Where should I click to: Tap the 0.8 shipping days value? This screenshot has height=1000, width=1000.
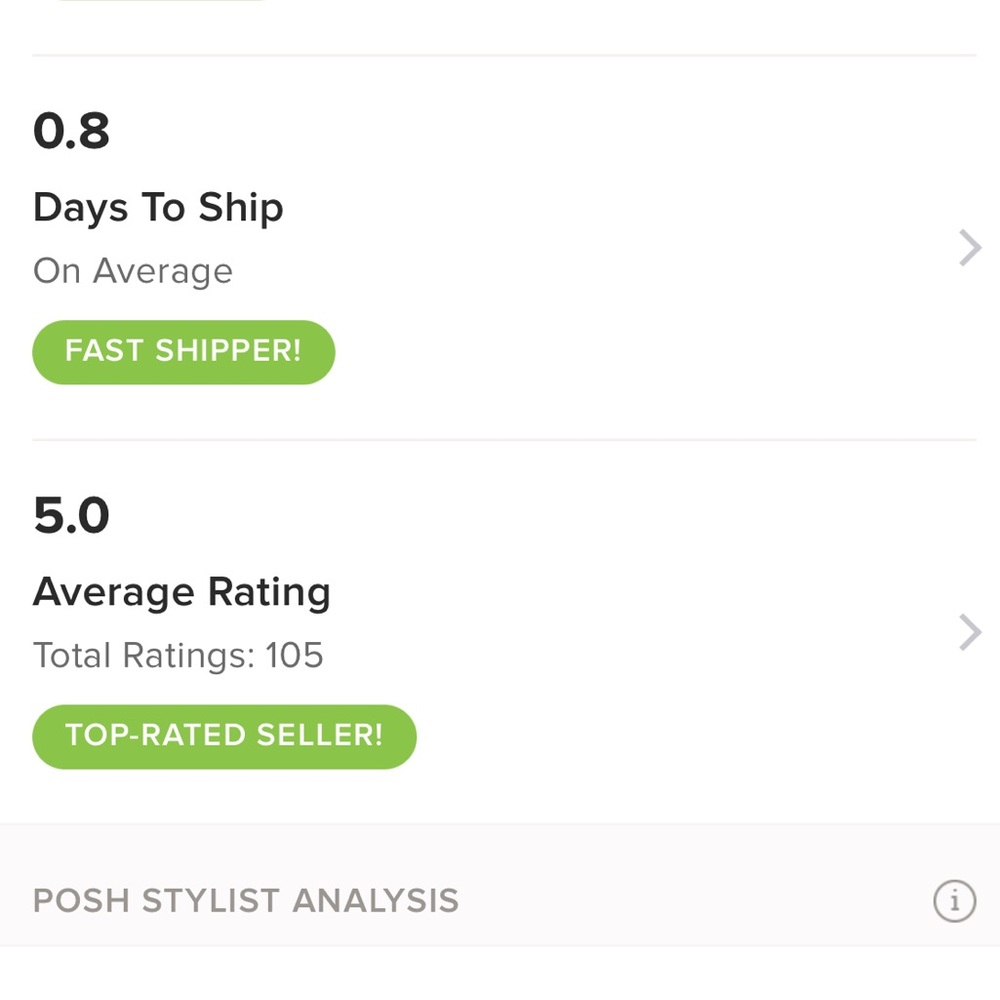[x=71, y=131]
